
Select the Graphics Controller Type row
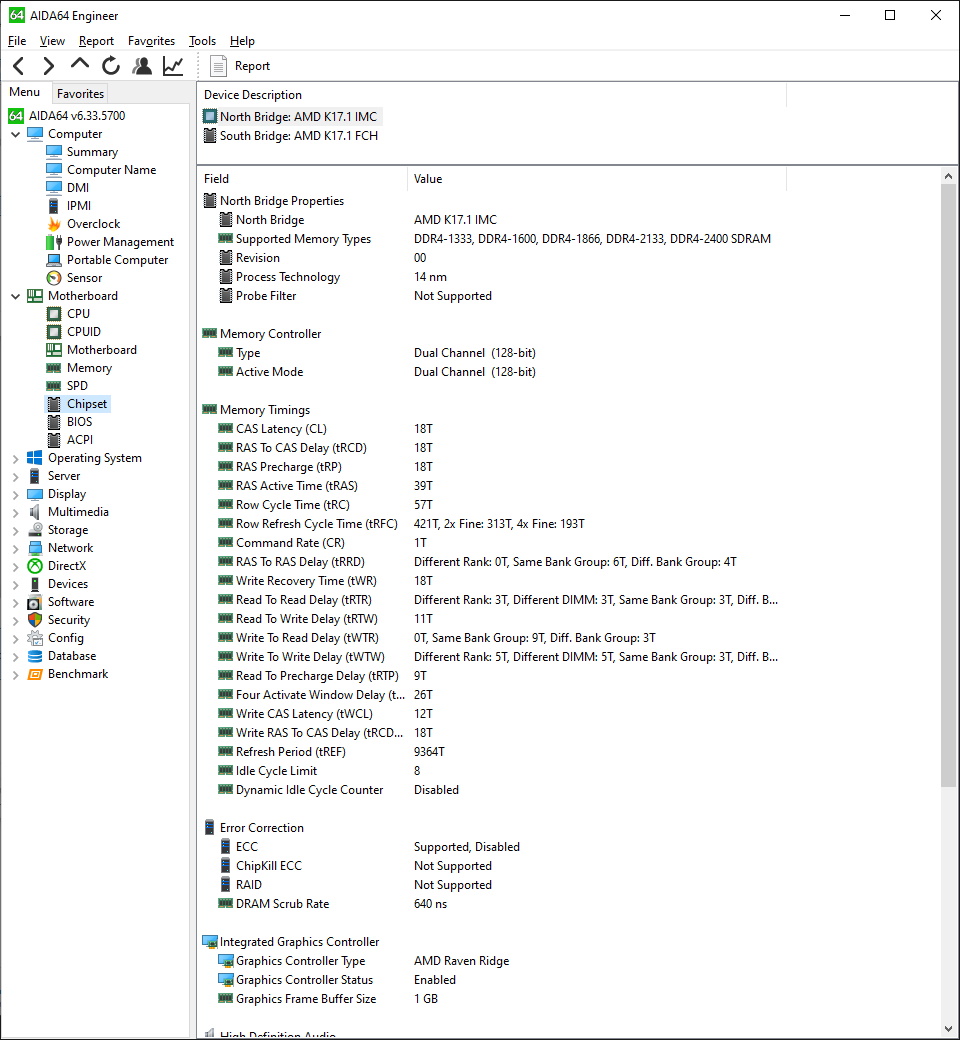491,961
